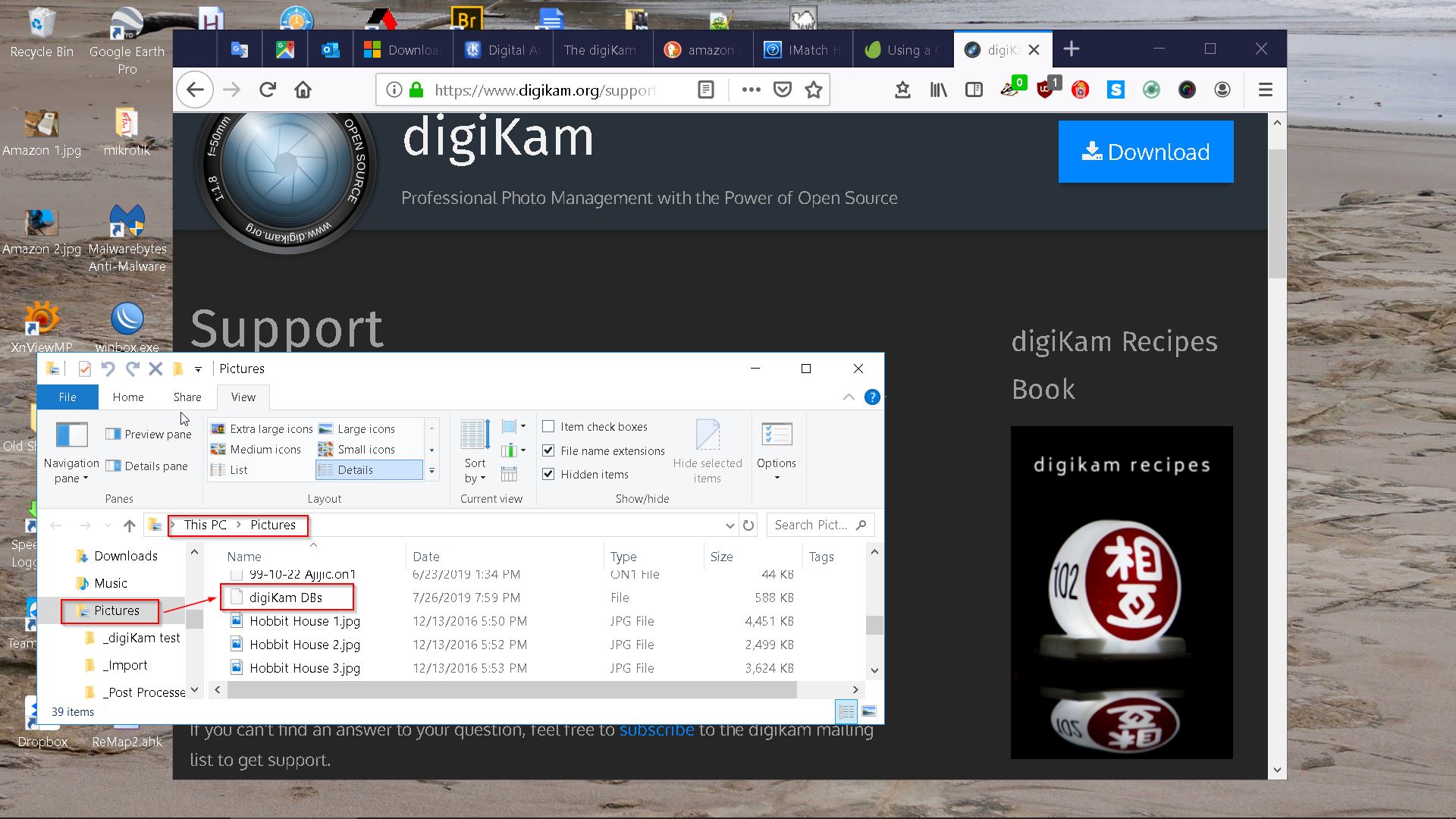Open the Firefox hamburger menu
This screenshot has width=1456, height=819.
click(x=1265, y=90)
